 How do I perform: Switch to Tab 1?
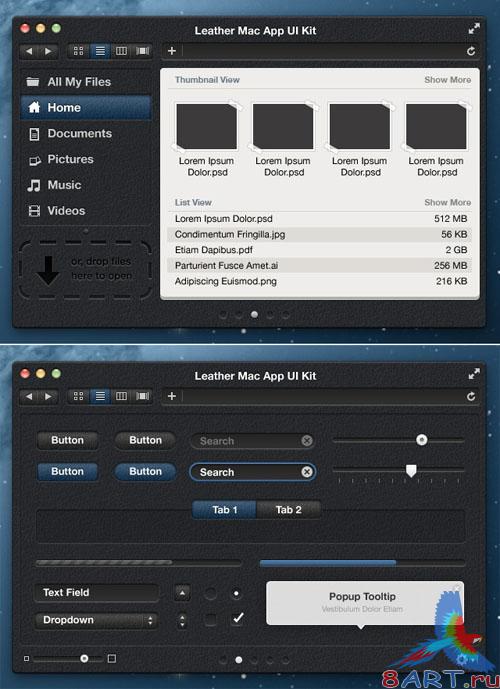click(225, 510)
